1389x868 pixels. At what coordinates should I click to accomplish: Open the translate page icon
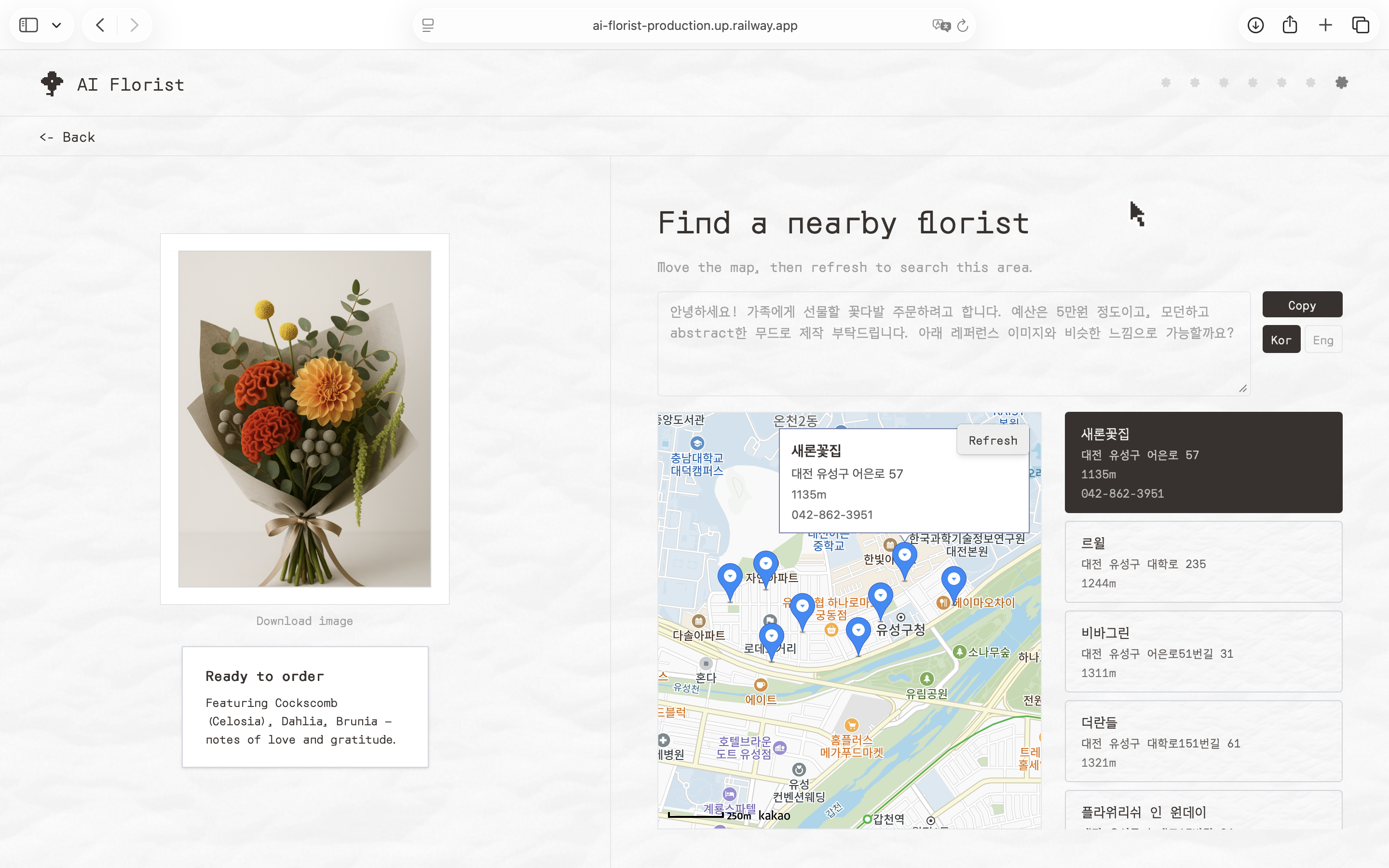941,25
